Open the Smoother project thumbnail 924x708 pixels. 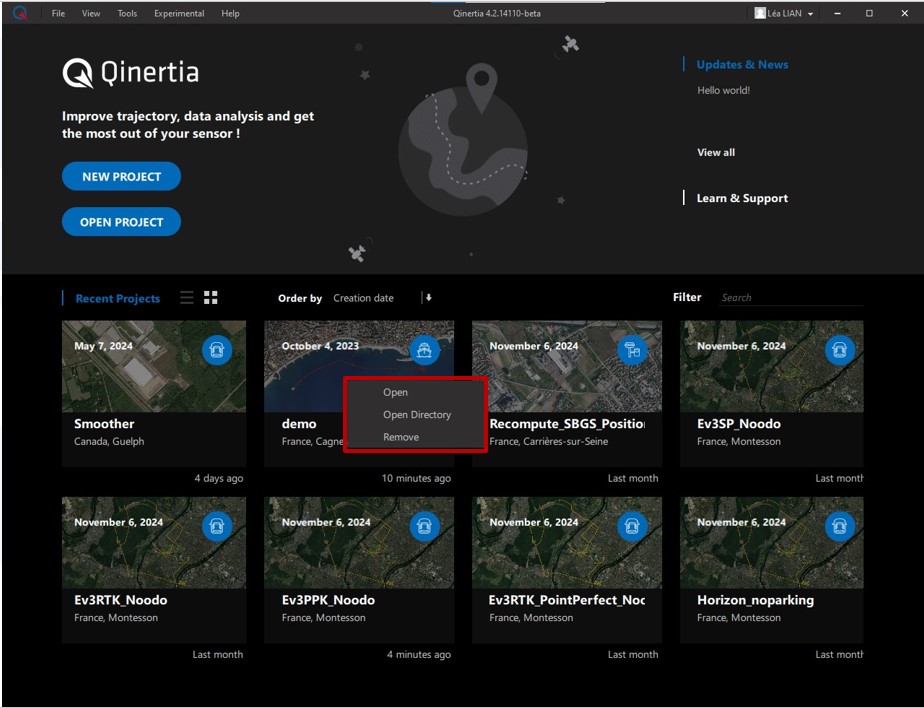pyautogui.click(x=154, y=366)
